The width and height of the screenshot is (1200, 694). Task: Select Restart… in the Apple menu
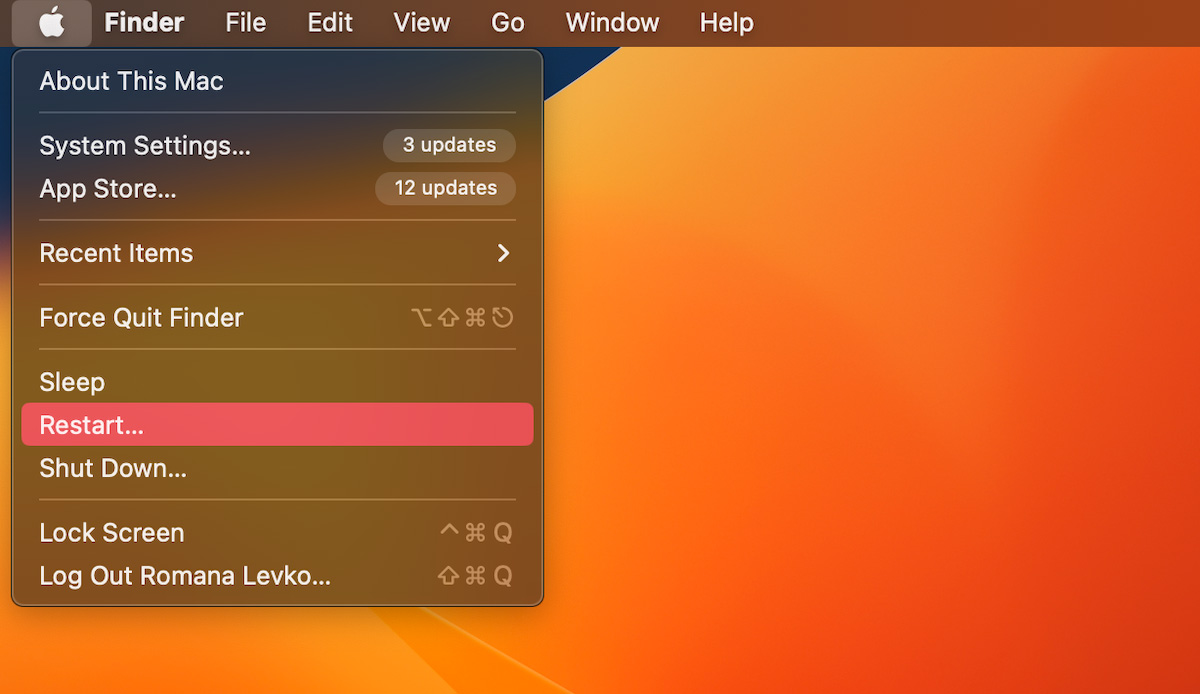click(277, 425)
